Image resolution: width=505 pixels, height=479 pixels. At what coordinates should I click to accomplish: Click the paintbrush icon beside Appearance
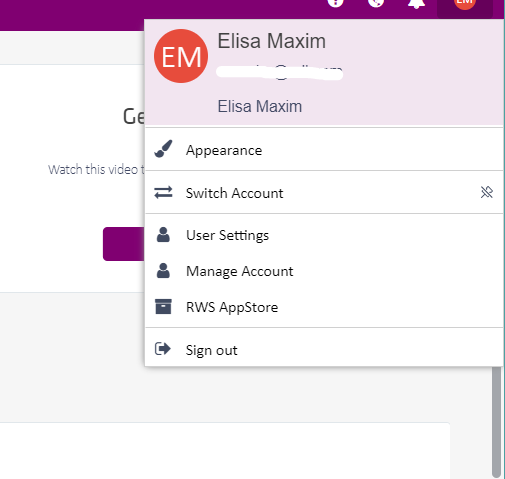point(163,149)
